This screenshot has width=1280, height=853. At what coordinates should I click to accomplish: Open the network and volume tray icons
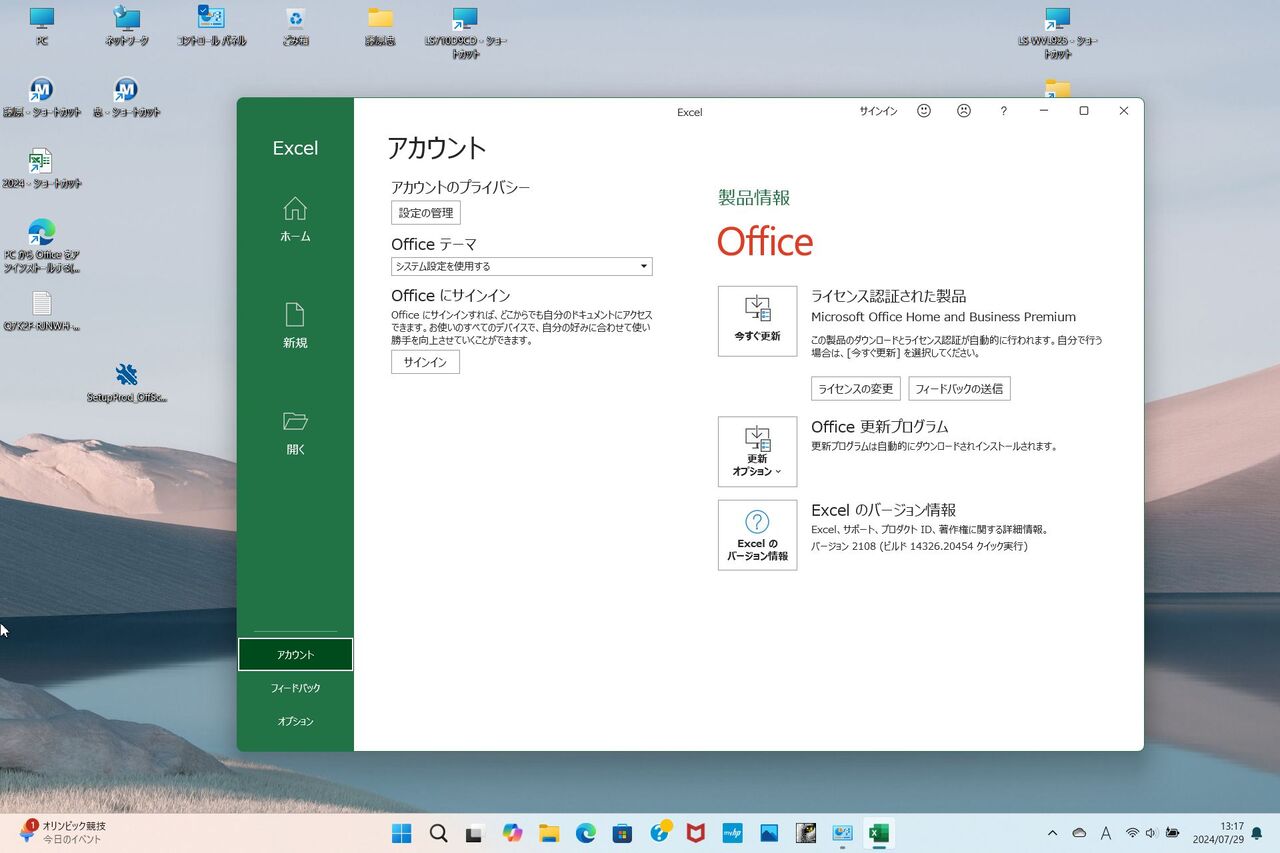(1151, 833)
